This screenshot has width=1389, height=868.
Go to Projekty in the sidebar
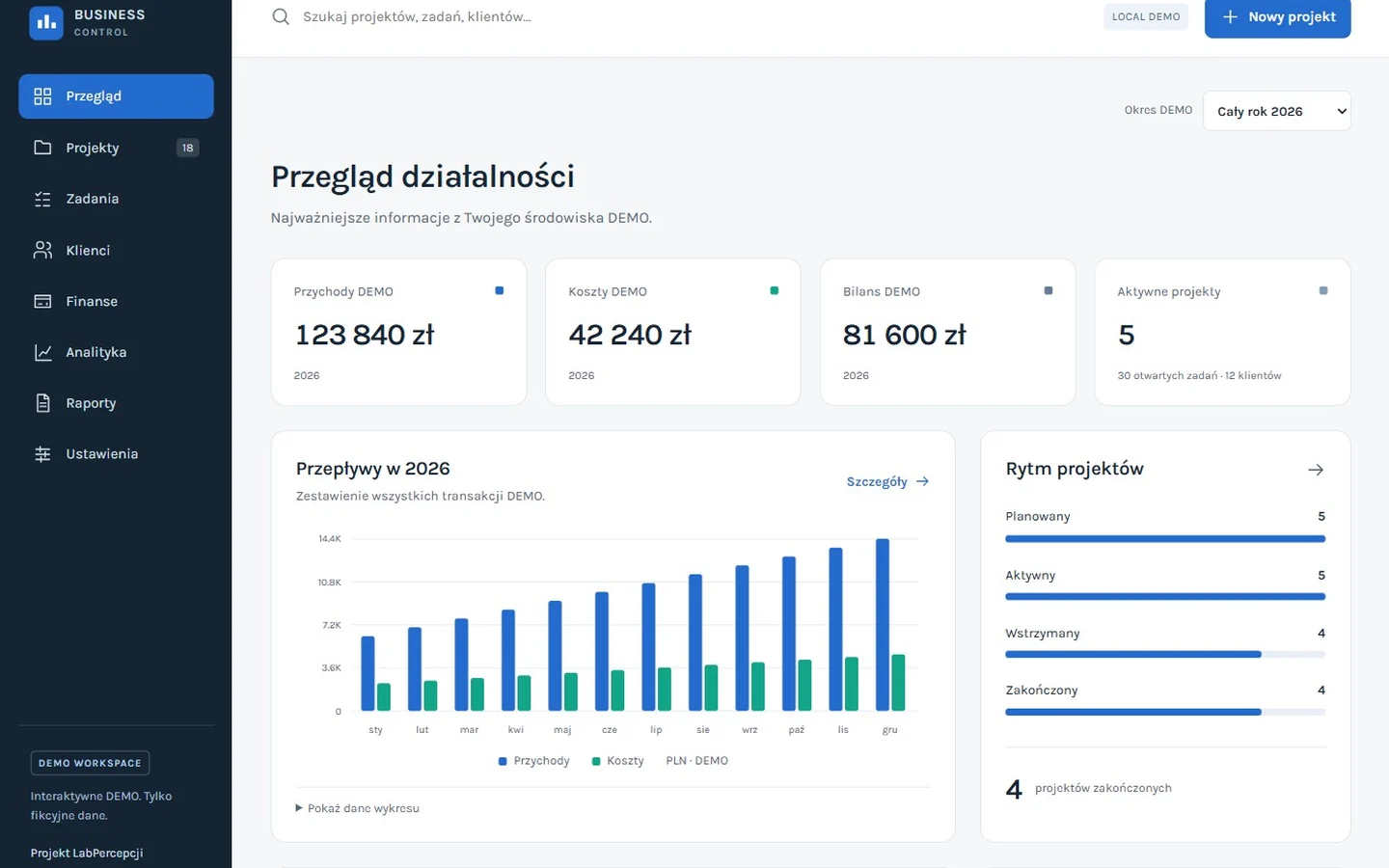(116, 148)
